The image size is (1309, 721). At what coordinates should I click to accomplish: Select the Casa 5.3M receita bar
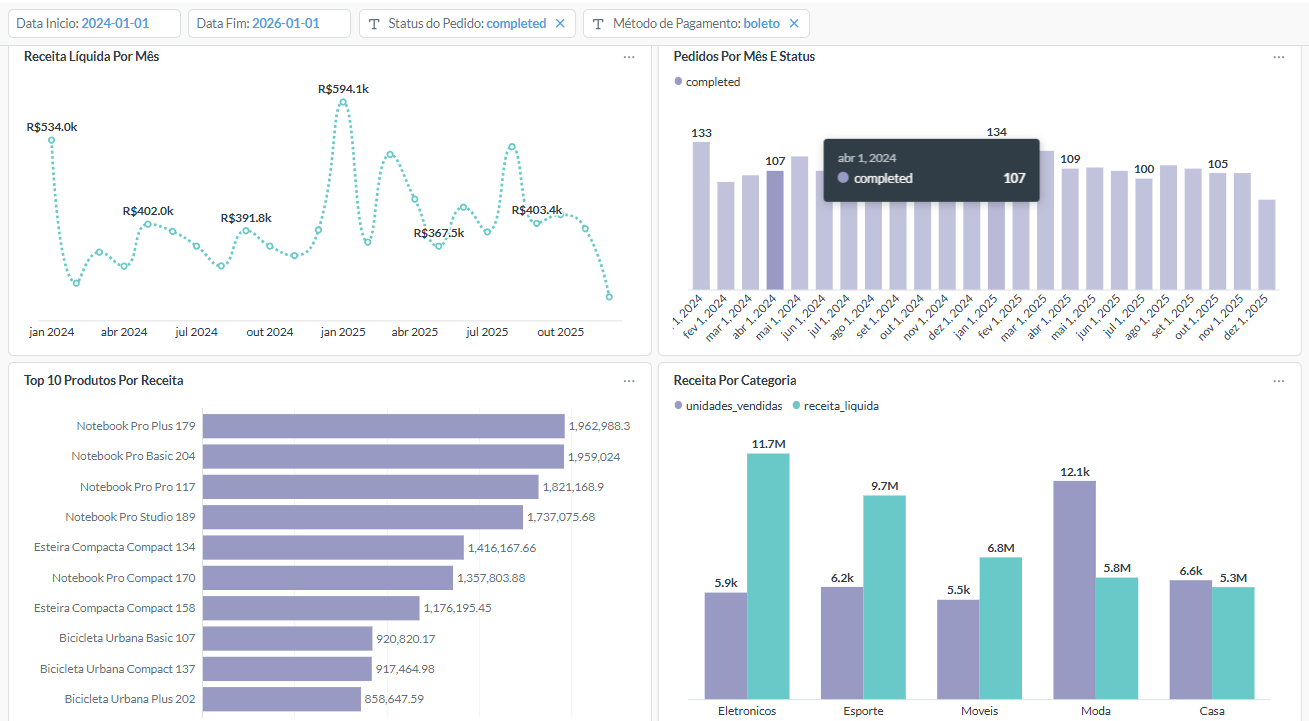click(x=1233, y=643)
